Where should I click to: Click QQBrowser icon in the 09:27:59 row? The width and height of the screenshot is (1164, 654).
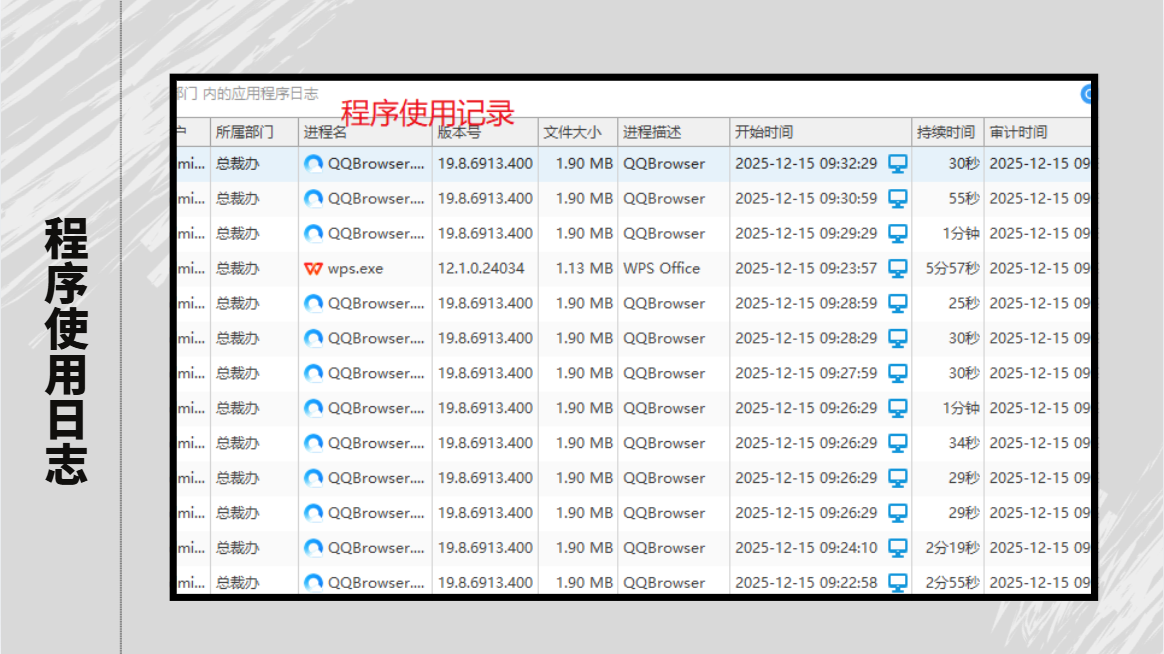(313, 373)
